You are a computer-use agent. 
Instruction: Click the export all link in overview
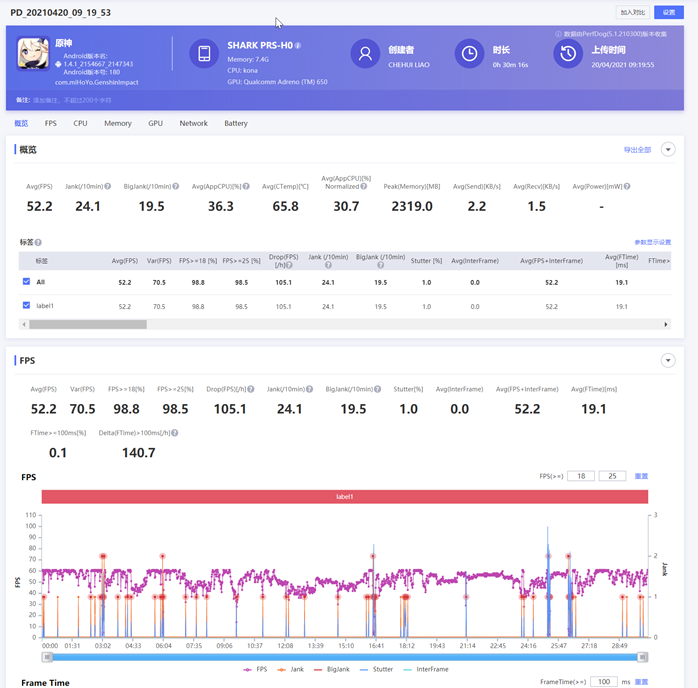637,150
